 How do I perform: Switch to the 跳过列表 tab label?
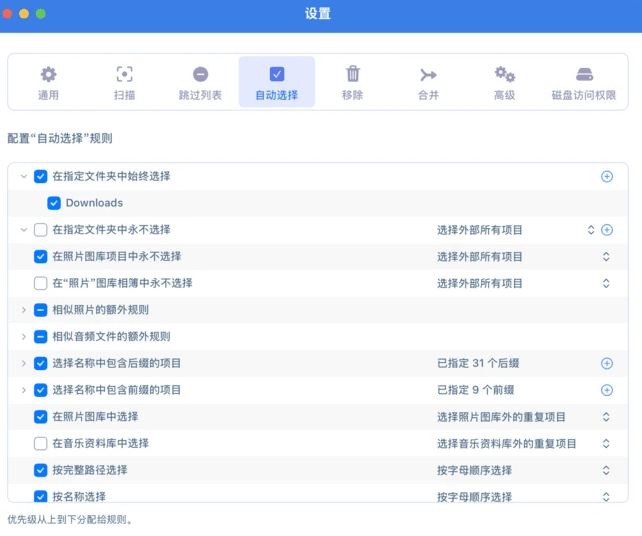coord(201,95)
